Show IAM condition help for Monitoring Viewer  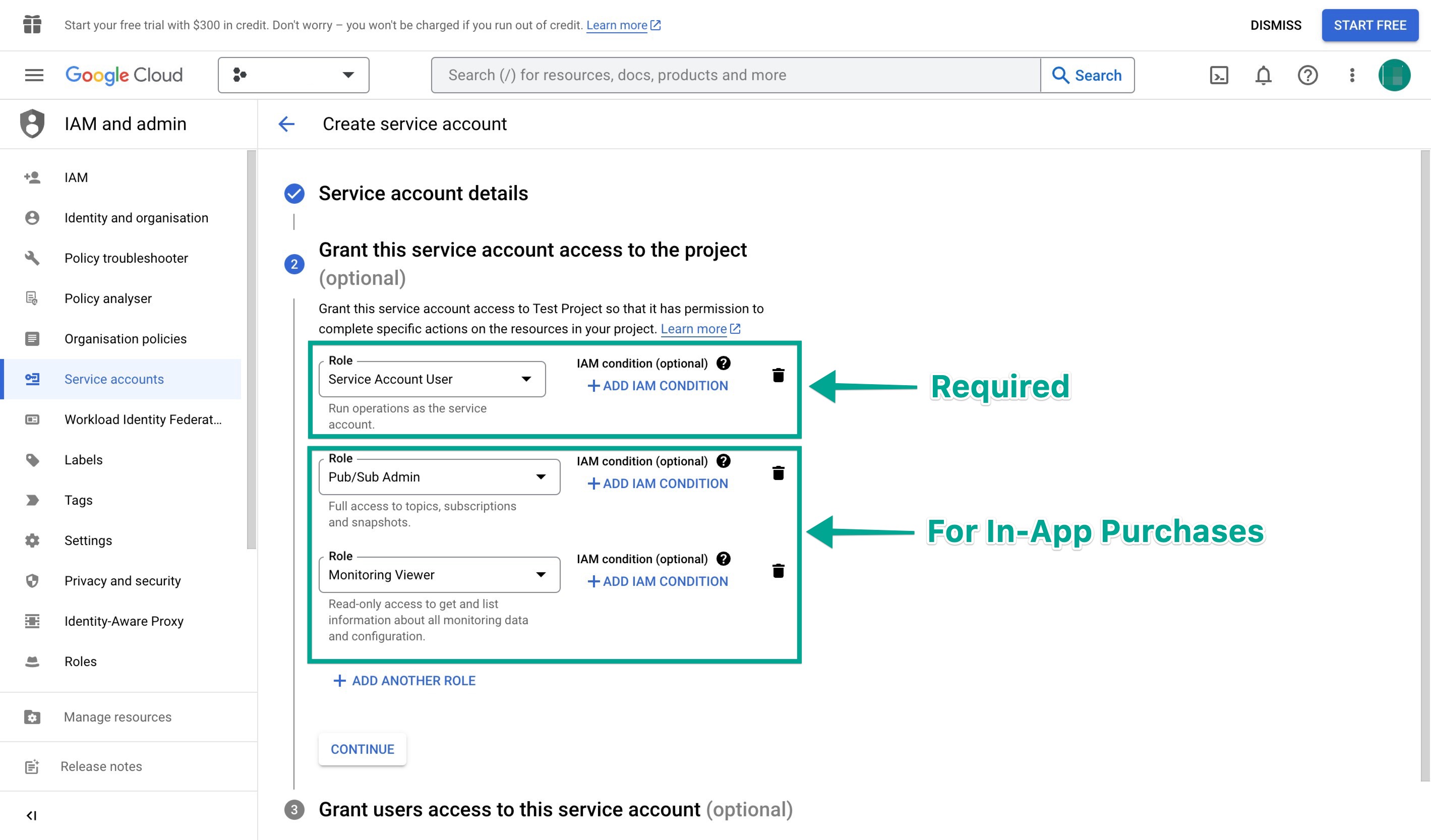[x=724, y=558]
